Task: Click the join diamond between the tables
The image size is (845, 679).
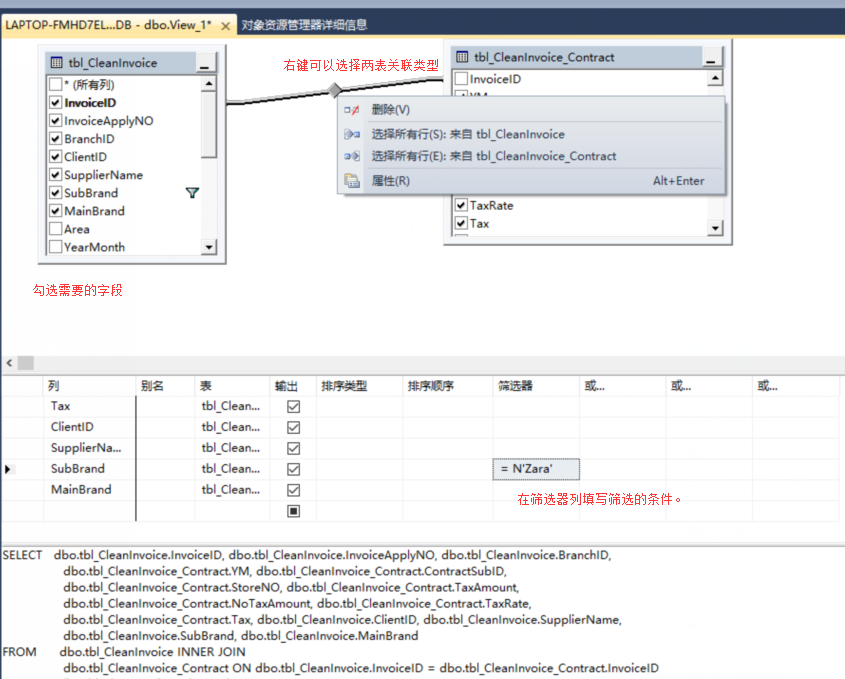Action: [335, 90]
